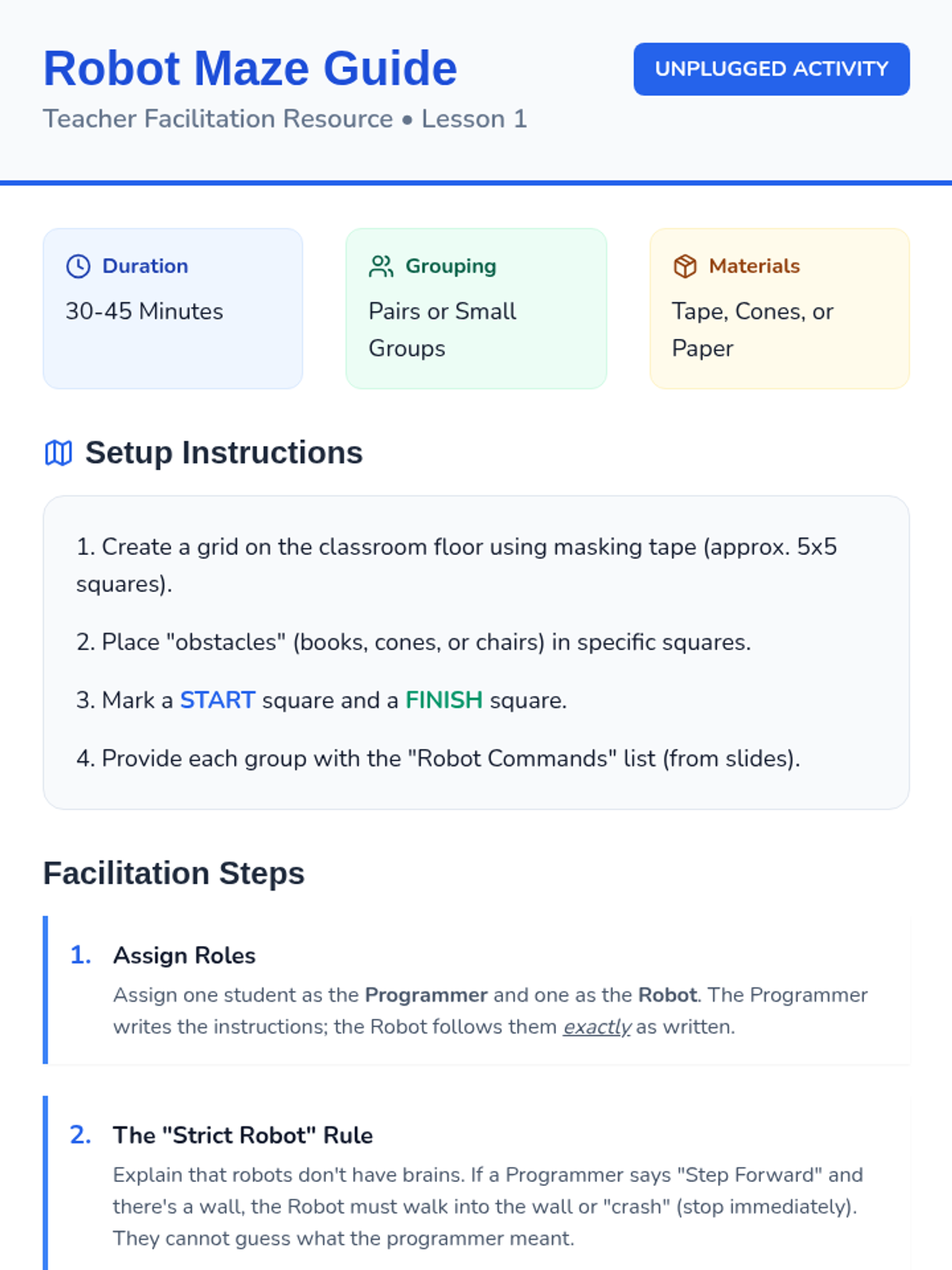Select the Assign Roles step heading
This screenshot has width=952, height=1270.
(184, 956)
